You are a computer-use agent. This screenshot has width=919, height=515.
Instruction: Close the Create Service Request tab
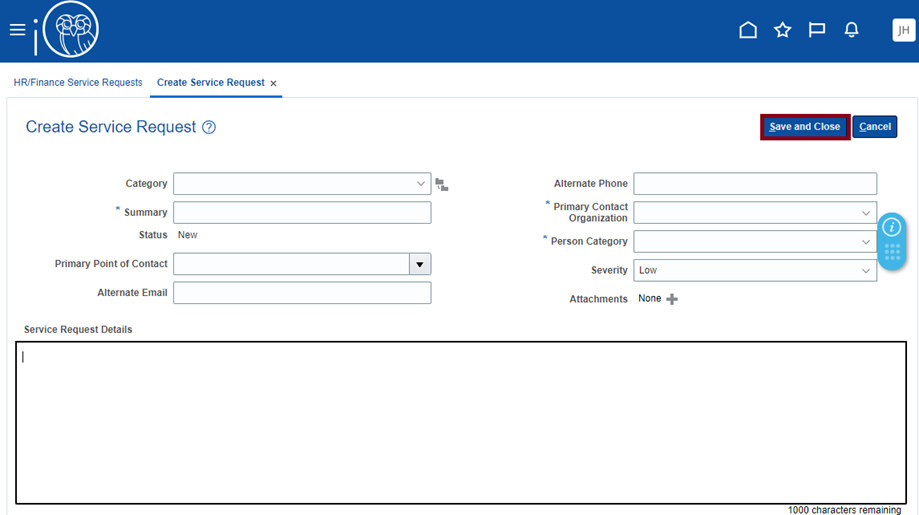[x=274, y=83]
